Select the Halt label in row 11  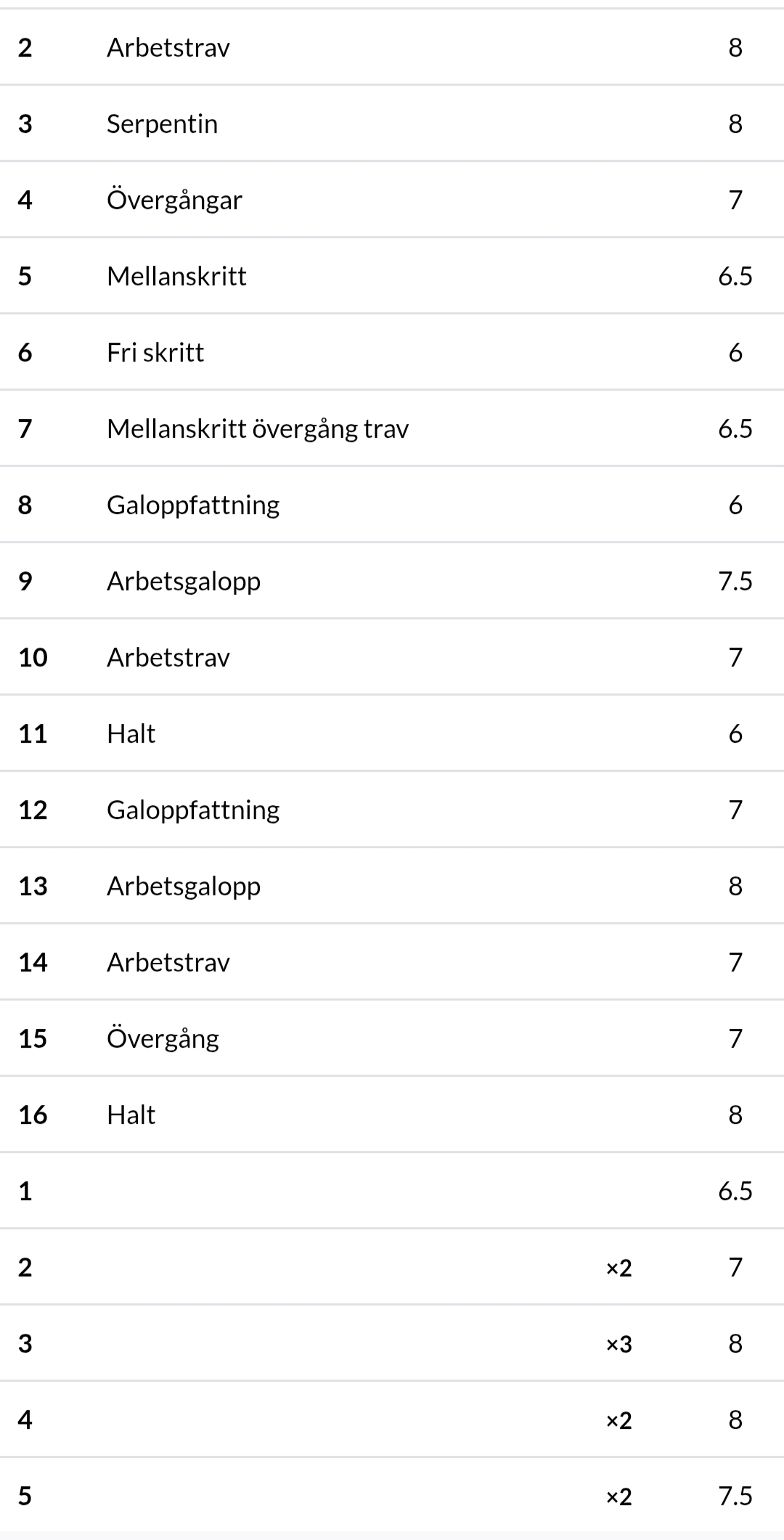click(131, 733)
